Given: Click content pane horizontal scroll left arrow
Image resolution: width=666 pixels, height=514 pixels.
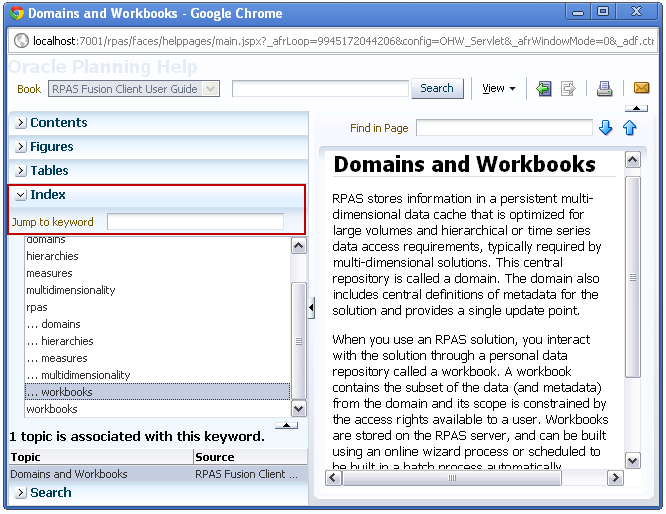Looking at the screenshot, I should pos(333,478).
